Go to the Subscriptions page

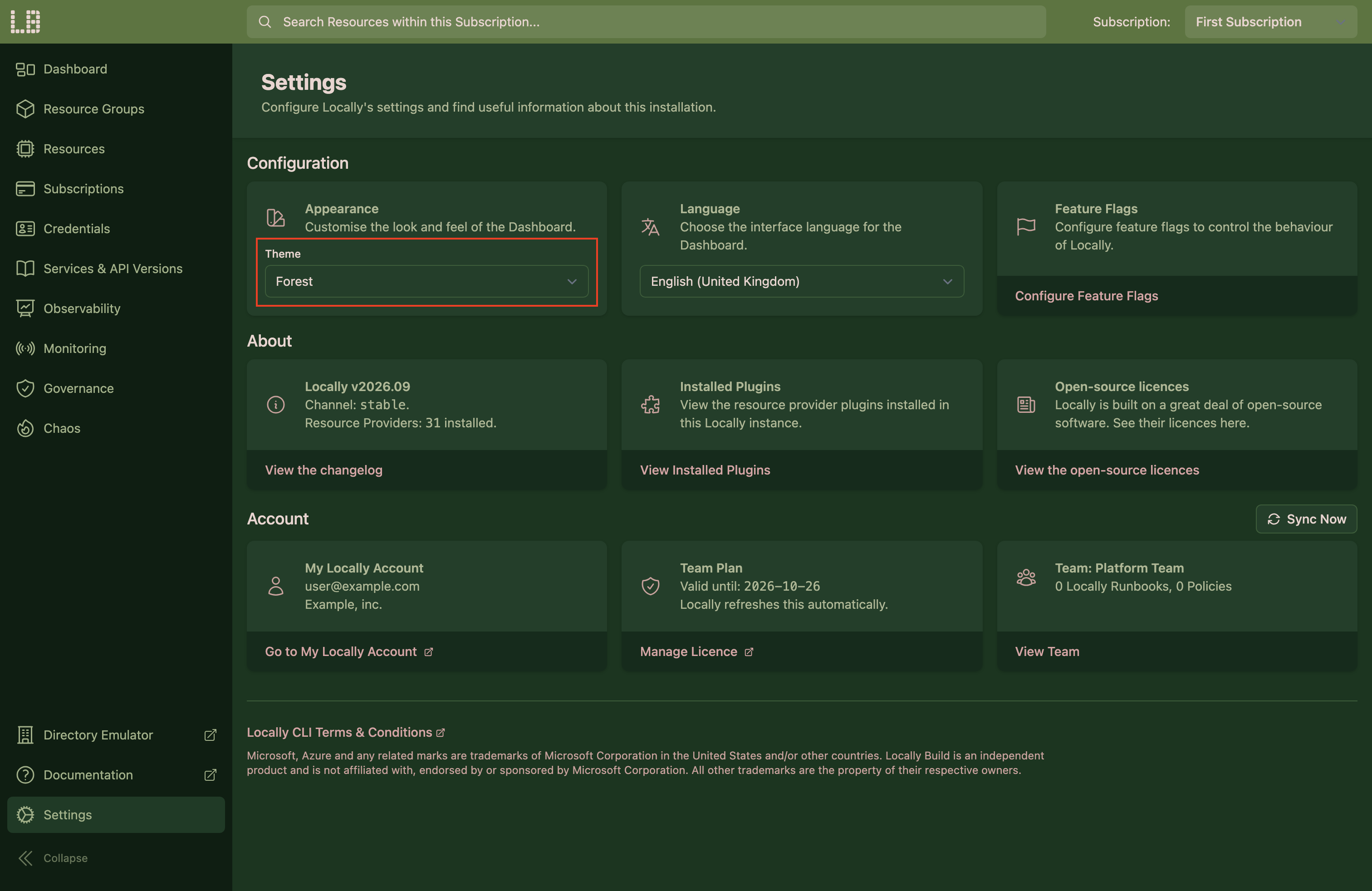pos(116,188)
